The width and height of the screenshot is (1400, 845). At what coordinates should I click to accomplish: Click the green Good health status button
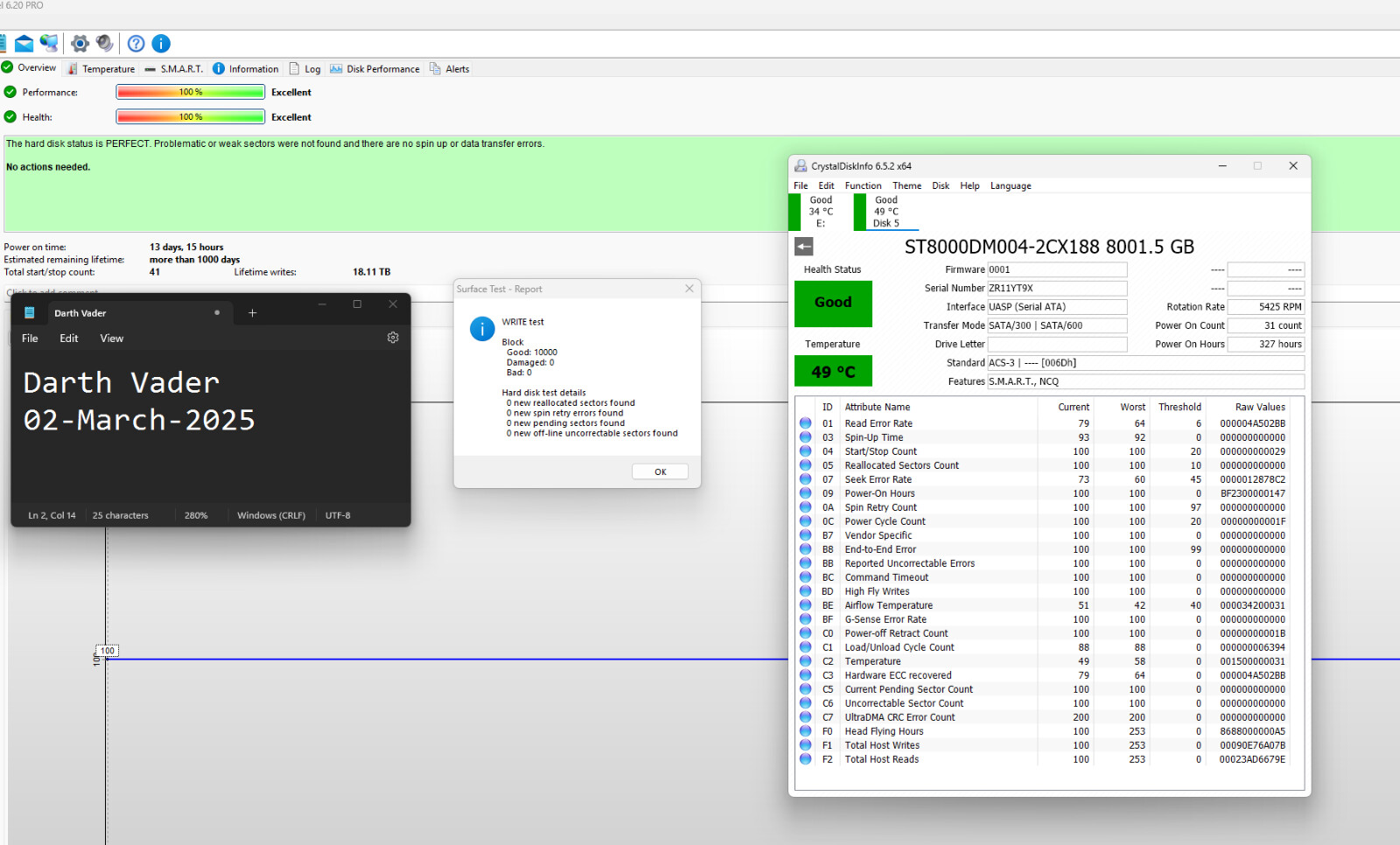(833, 303)
